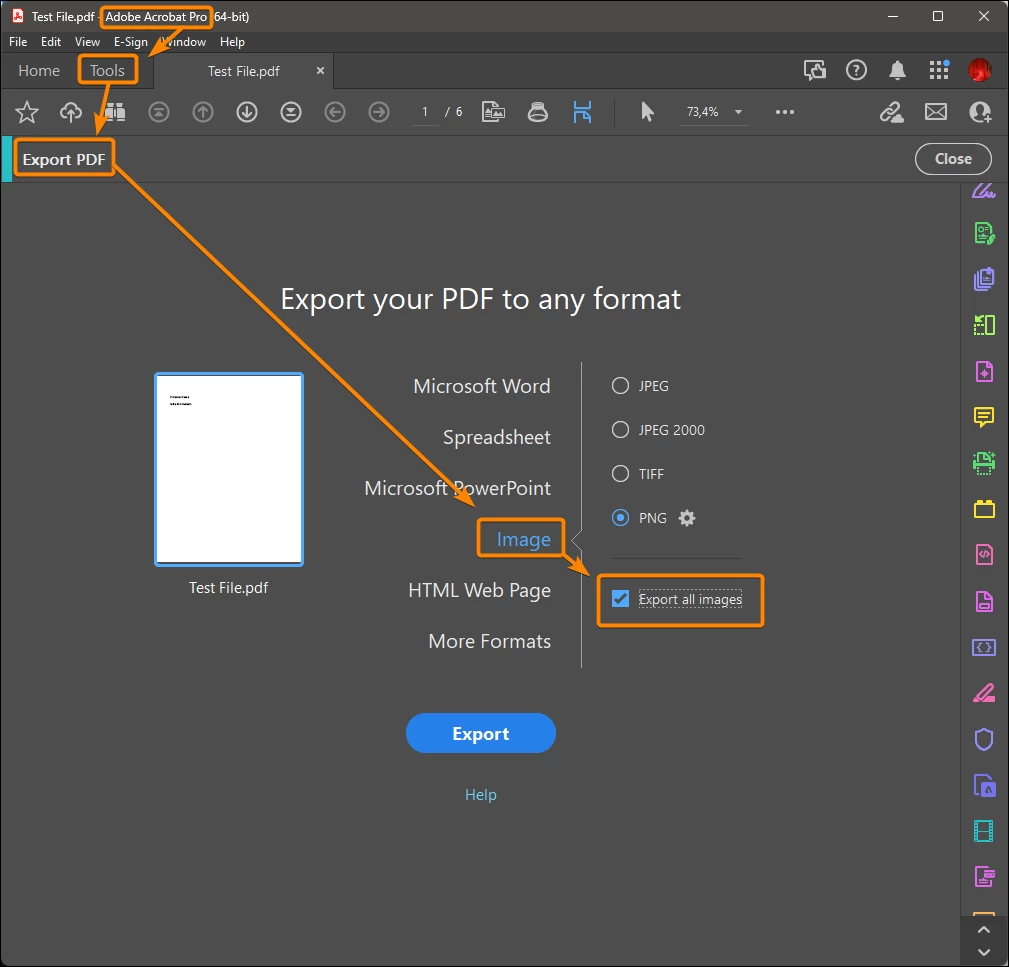
Task: Open notifications bell icon
Action: pyautogui.click(x=897, y=70)
